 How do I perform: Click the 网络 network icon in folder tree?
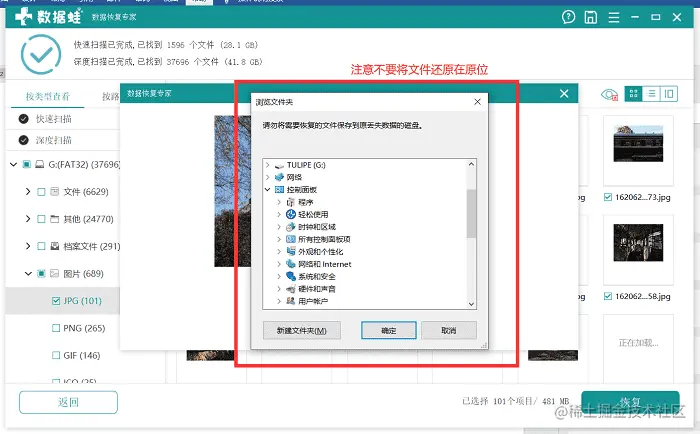(279, 177)
